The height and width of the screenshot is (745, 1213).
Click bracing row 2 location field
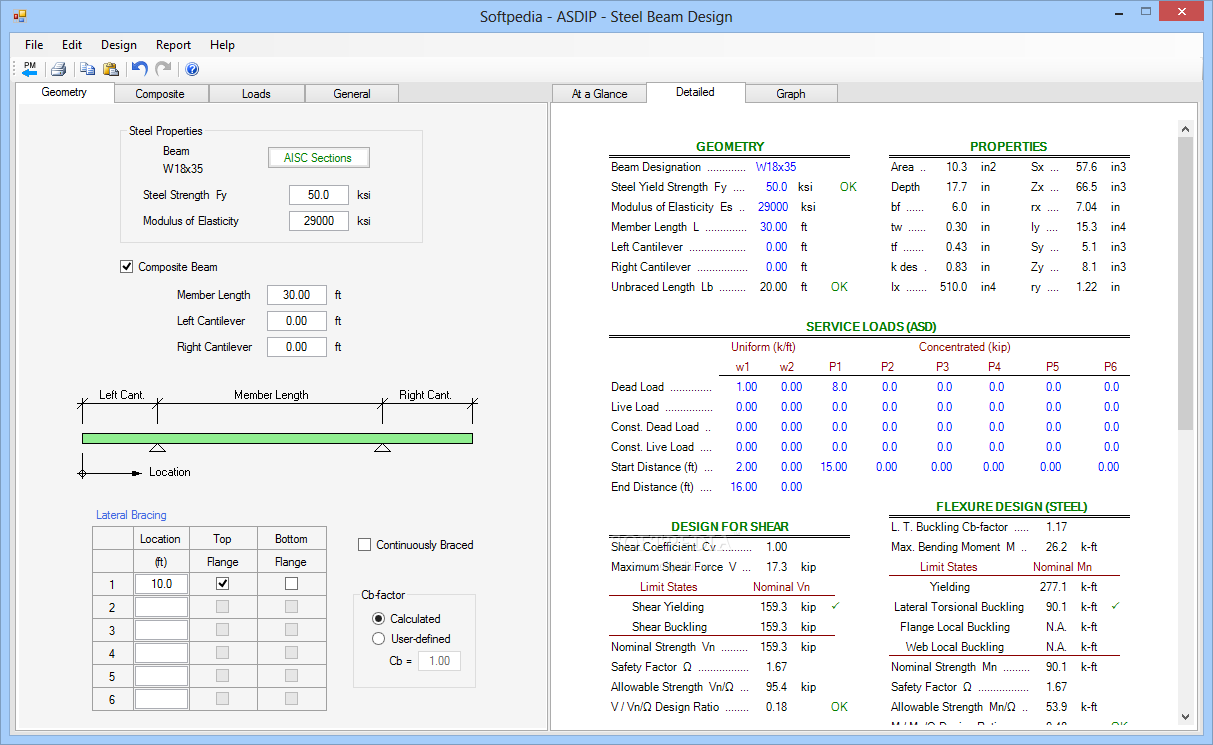click(x=161, y=607)
